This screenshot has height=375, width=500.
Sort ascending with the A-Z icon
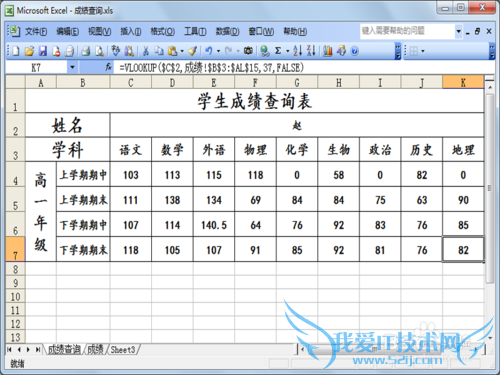[298, 51]
